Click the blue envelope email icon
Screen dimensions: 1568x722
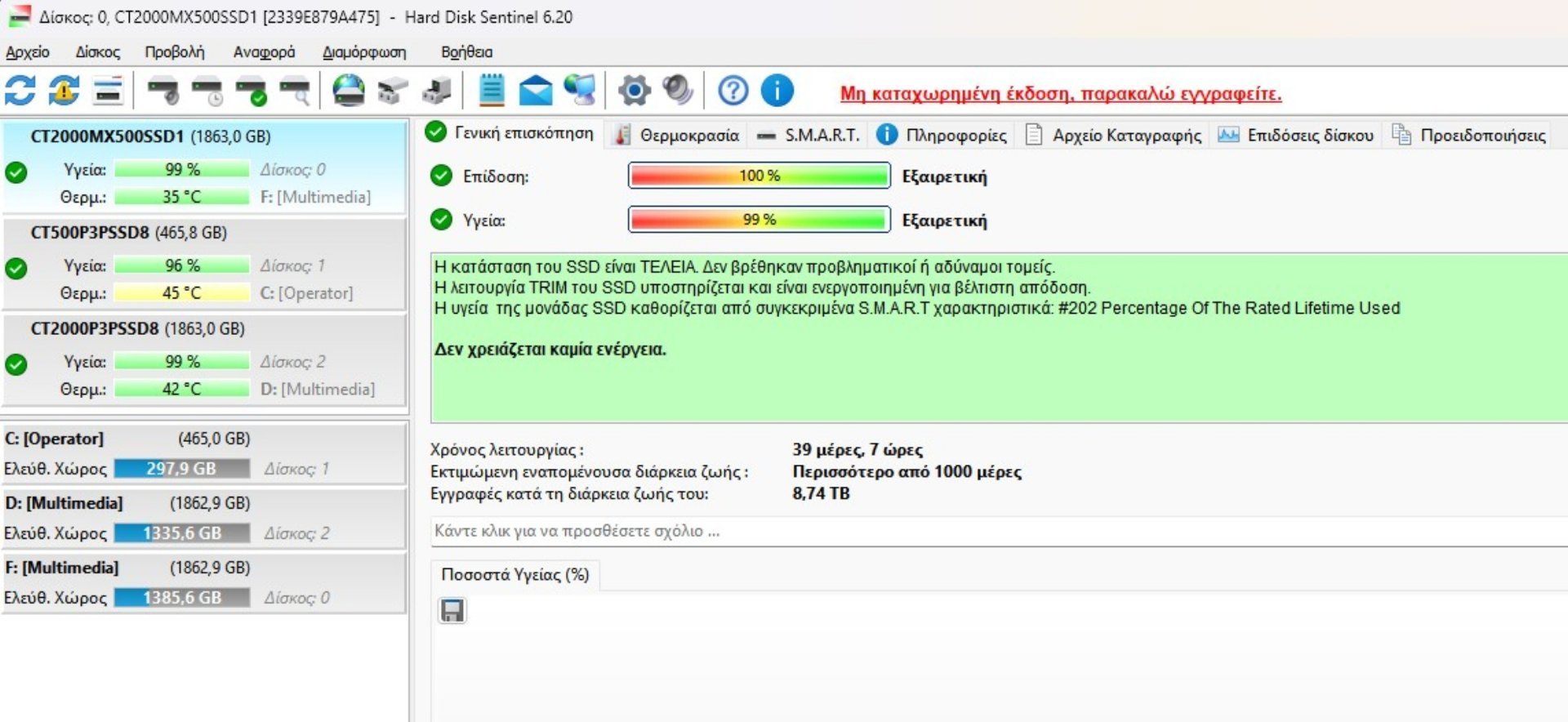point(536,90)
